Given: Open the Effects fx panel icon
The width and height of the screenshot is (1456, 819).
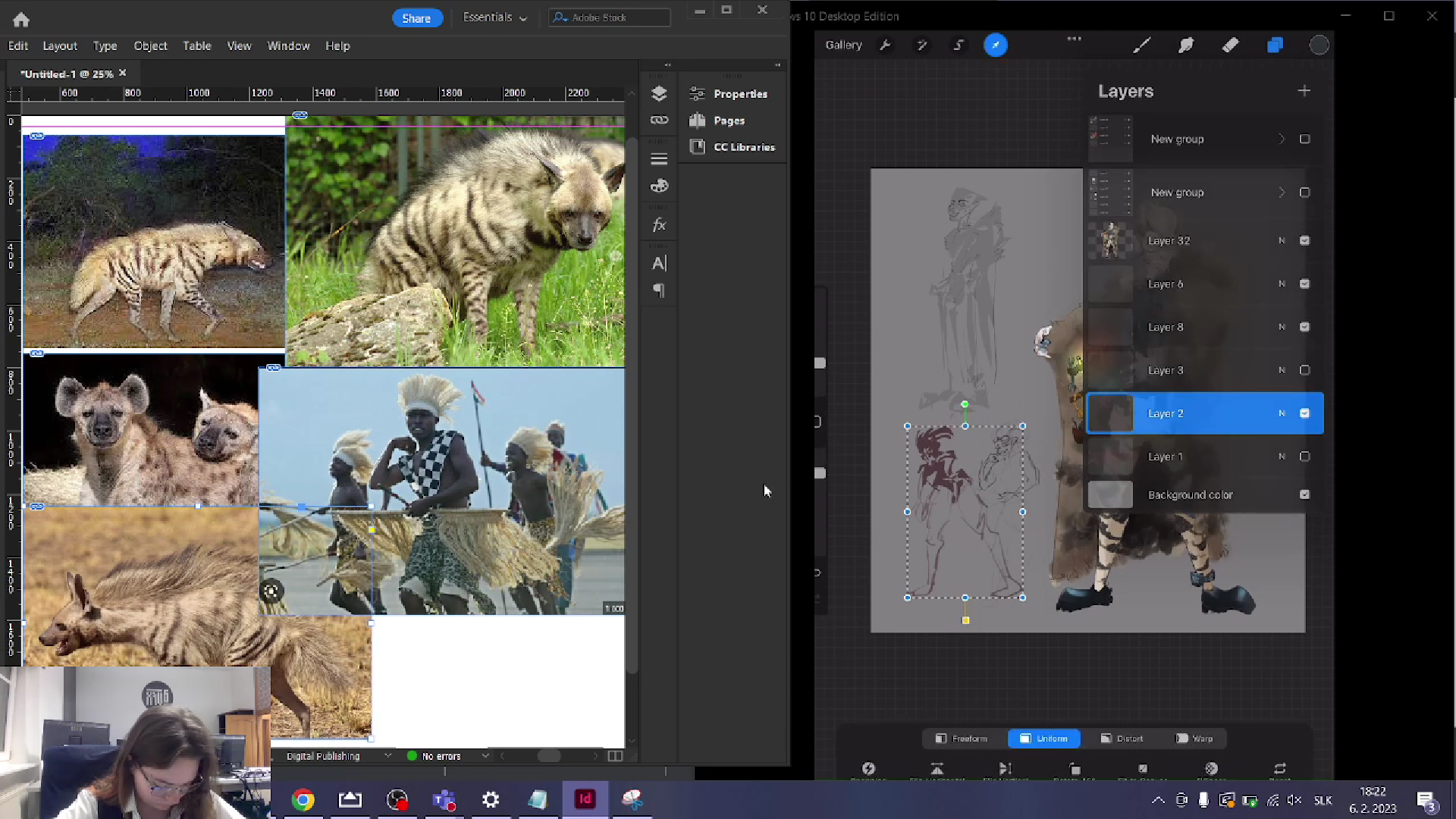Looking at the screenshot, I should pyautogui.click(x=659, y=225).
